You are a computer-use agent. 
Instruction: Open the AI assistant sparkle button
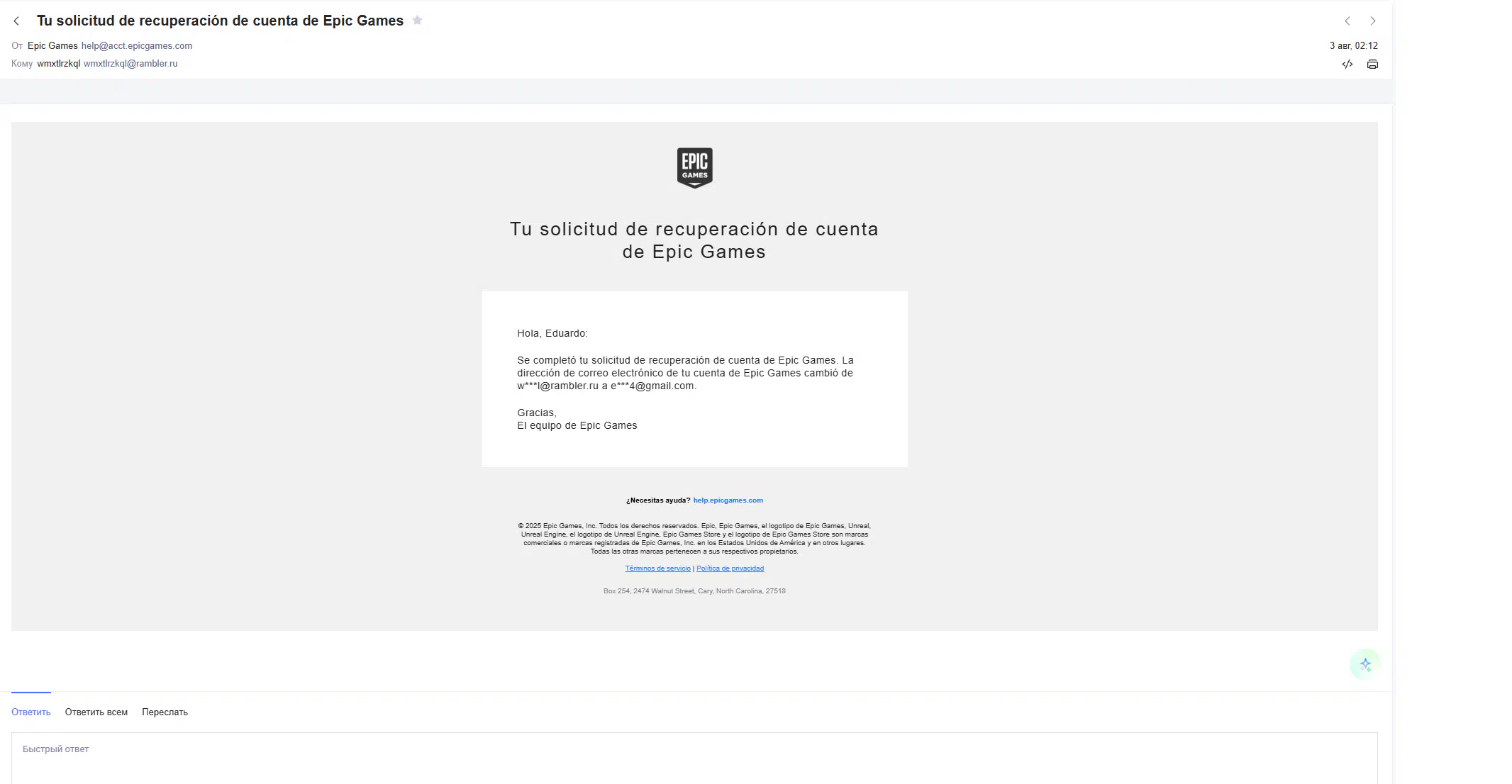point(1365,665)
